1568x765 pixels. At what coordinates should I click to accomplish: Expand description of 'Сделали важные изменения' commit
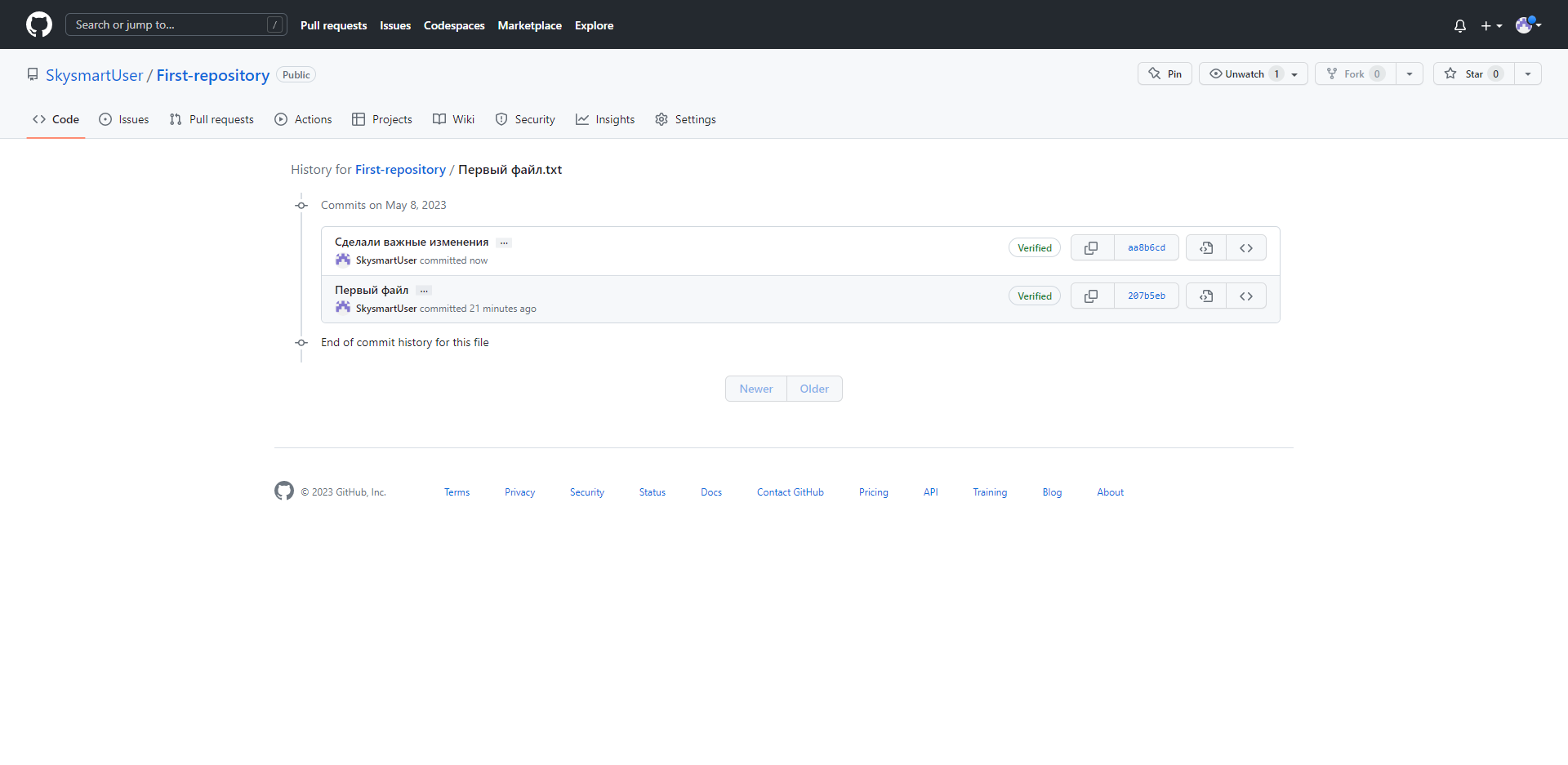click(504, 242)
